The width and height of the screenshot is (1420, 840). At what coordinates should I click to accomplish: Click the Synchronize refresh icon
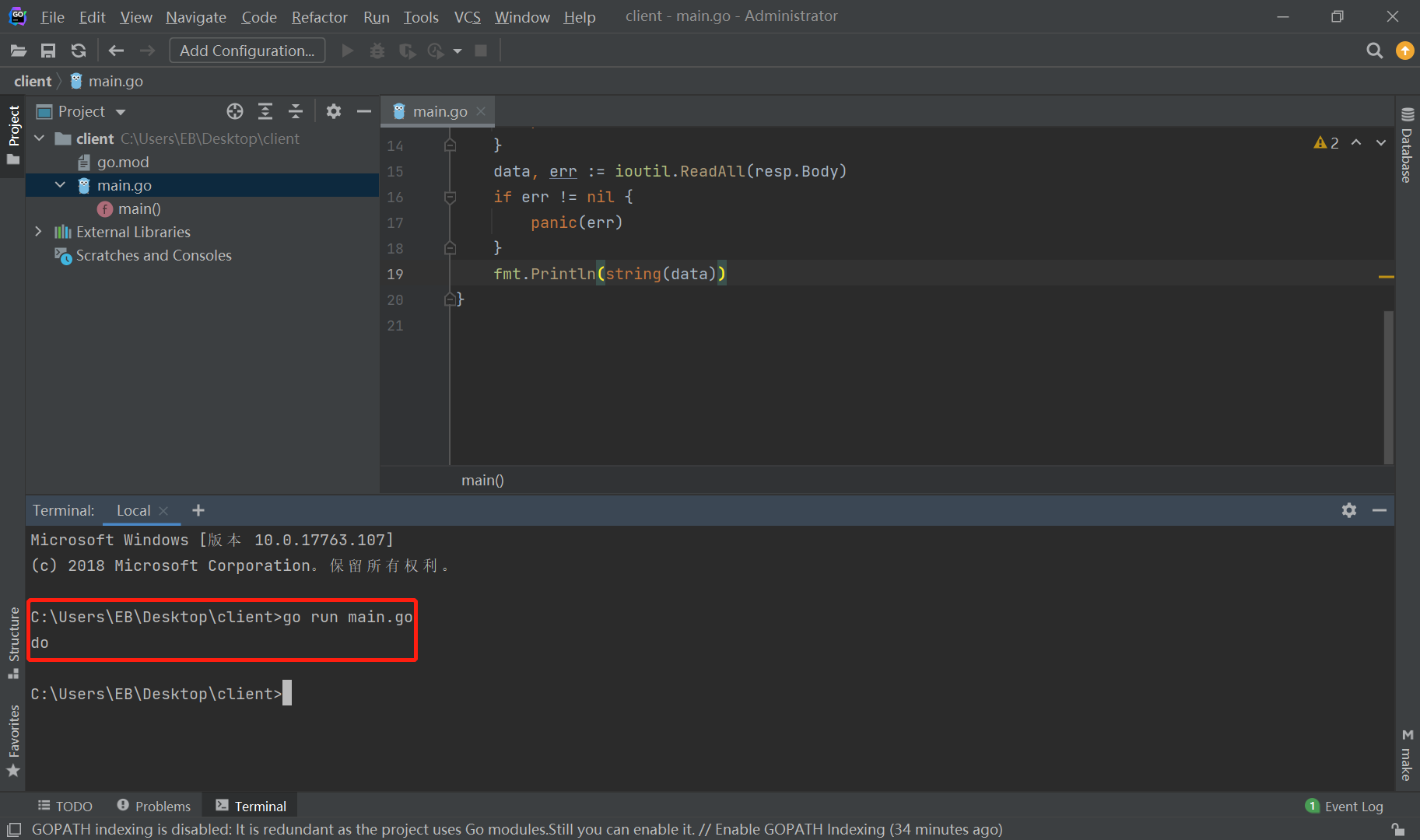tap(79, 51)
